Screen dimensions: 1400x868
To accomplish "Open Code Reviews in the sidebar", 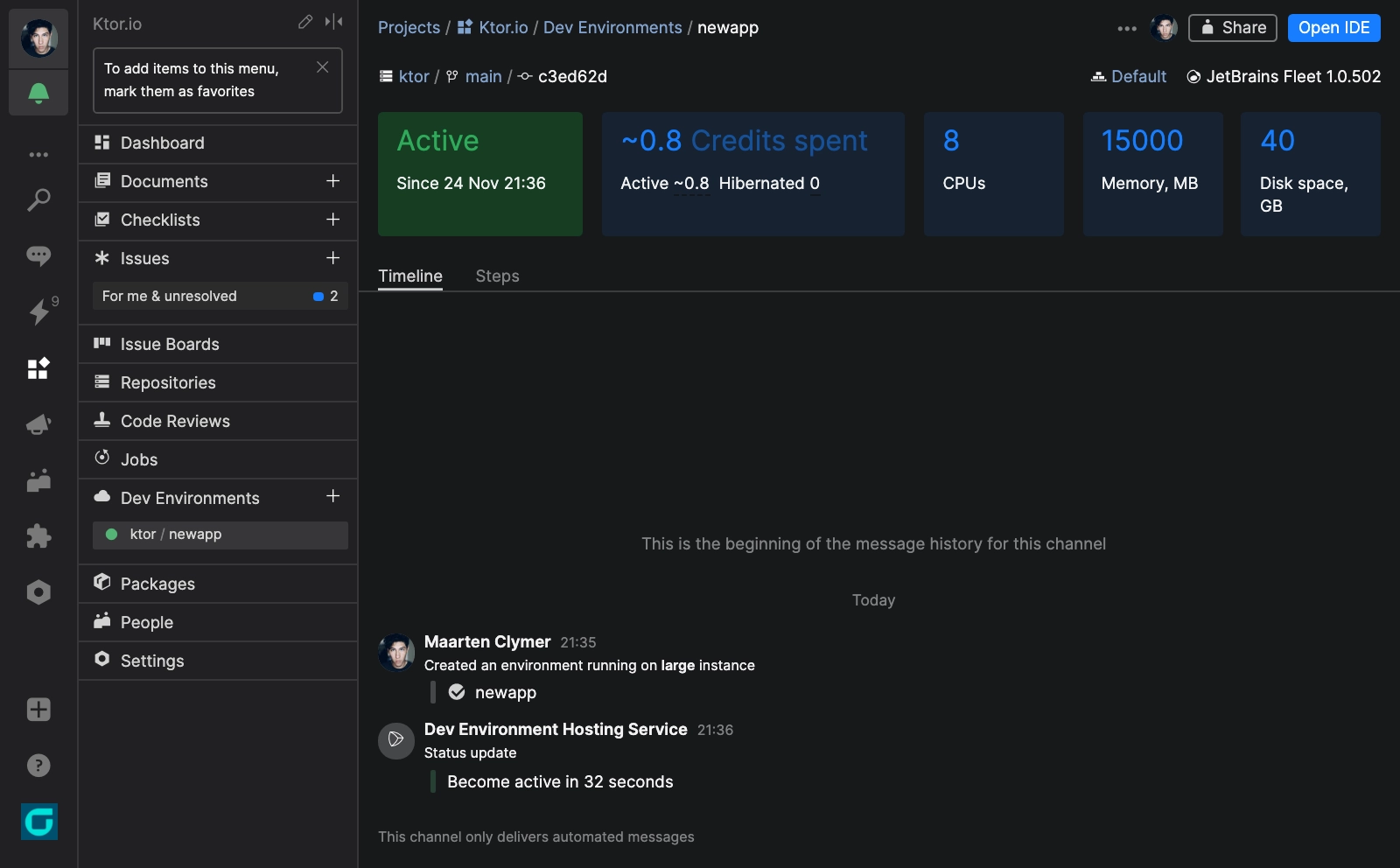I will 218,421.
